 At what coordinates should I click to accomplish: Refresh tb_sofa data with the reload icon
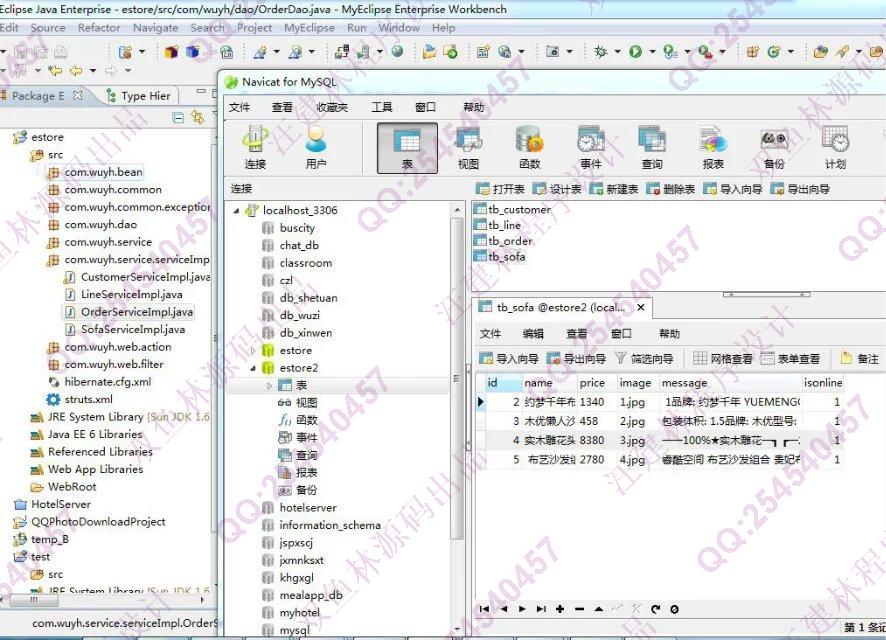pyautogui.click(x=655, y=609)
